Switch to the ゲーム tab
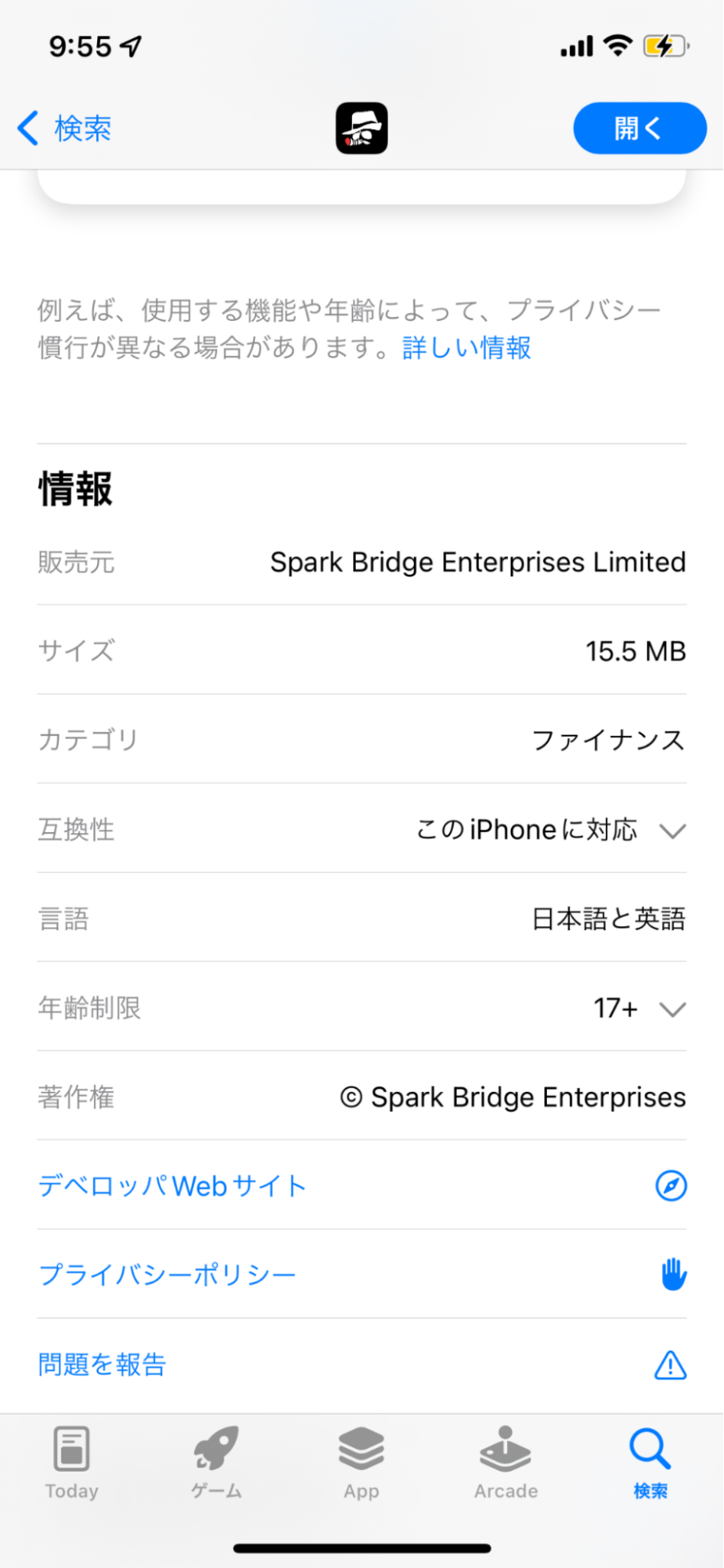The height and width of the screenshot is (1568, 724). click(216, 1462)
